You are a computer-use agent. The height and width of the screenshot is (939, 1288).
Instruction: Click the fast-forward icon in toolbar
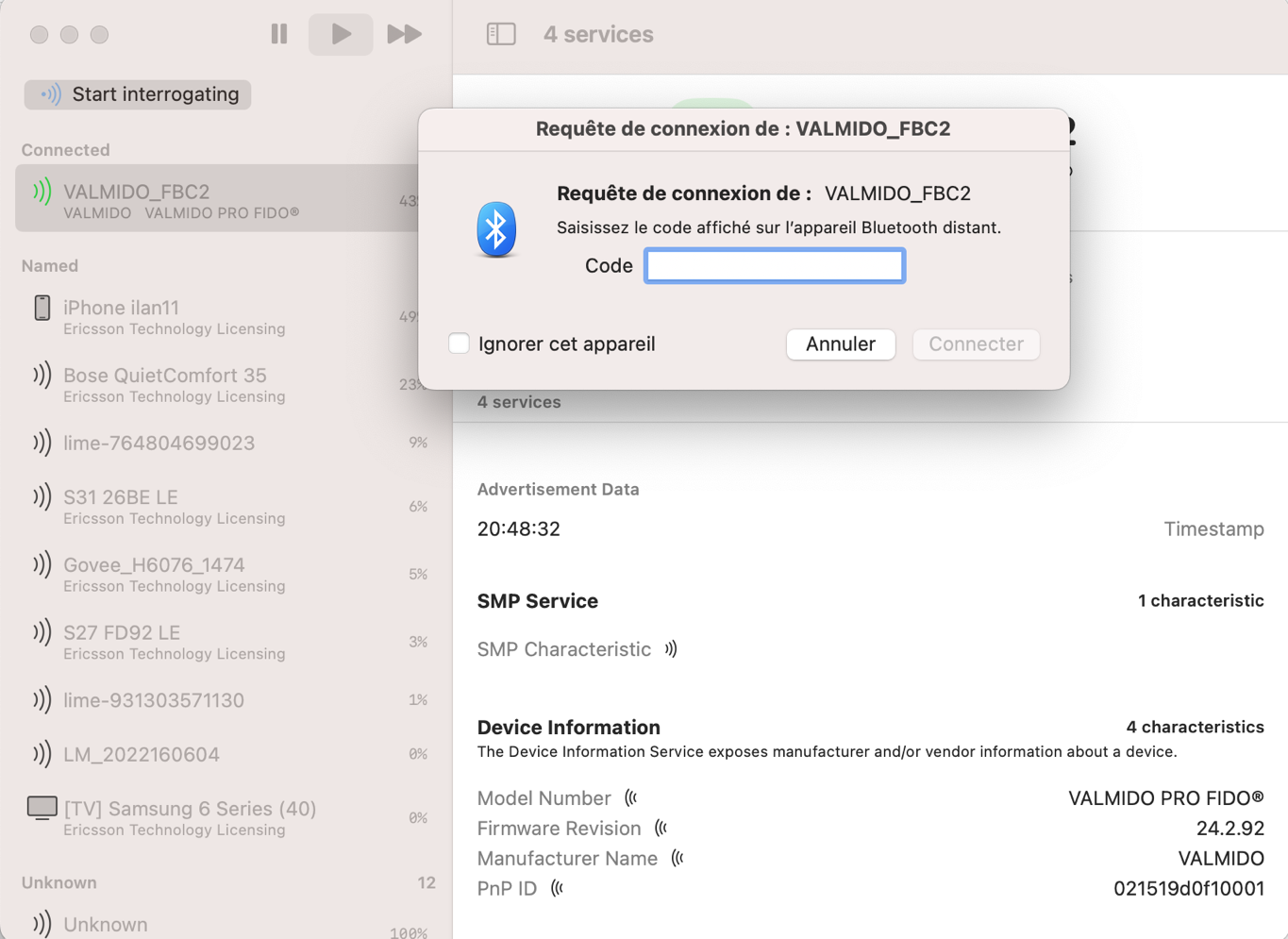(x=405, y=34)
